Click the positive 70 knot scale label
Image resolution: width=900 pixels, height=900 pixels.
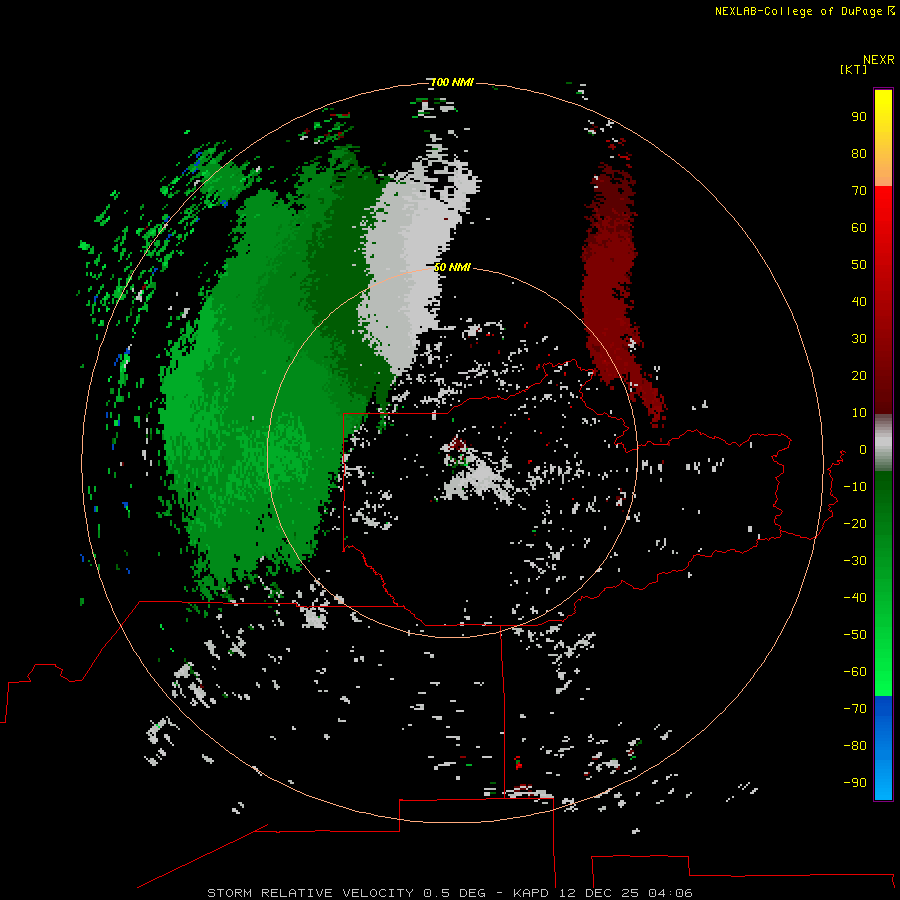click(859, 190)
